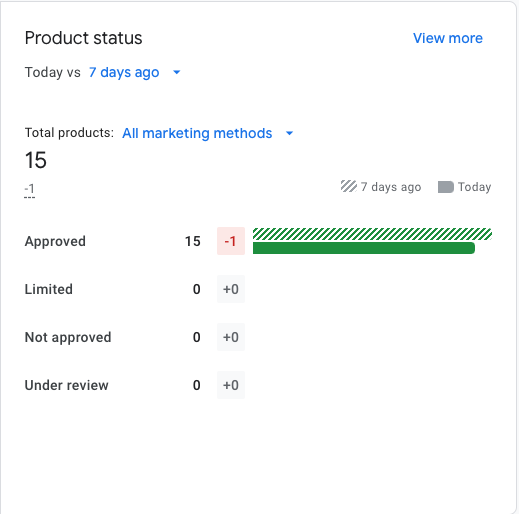The height and width of the screenshot is (514, 519).
Task: Click the underlined -1 total change indicator
Action: pyautogui.click(x=30, y=189)
